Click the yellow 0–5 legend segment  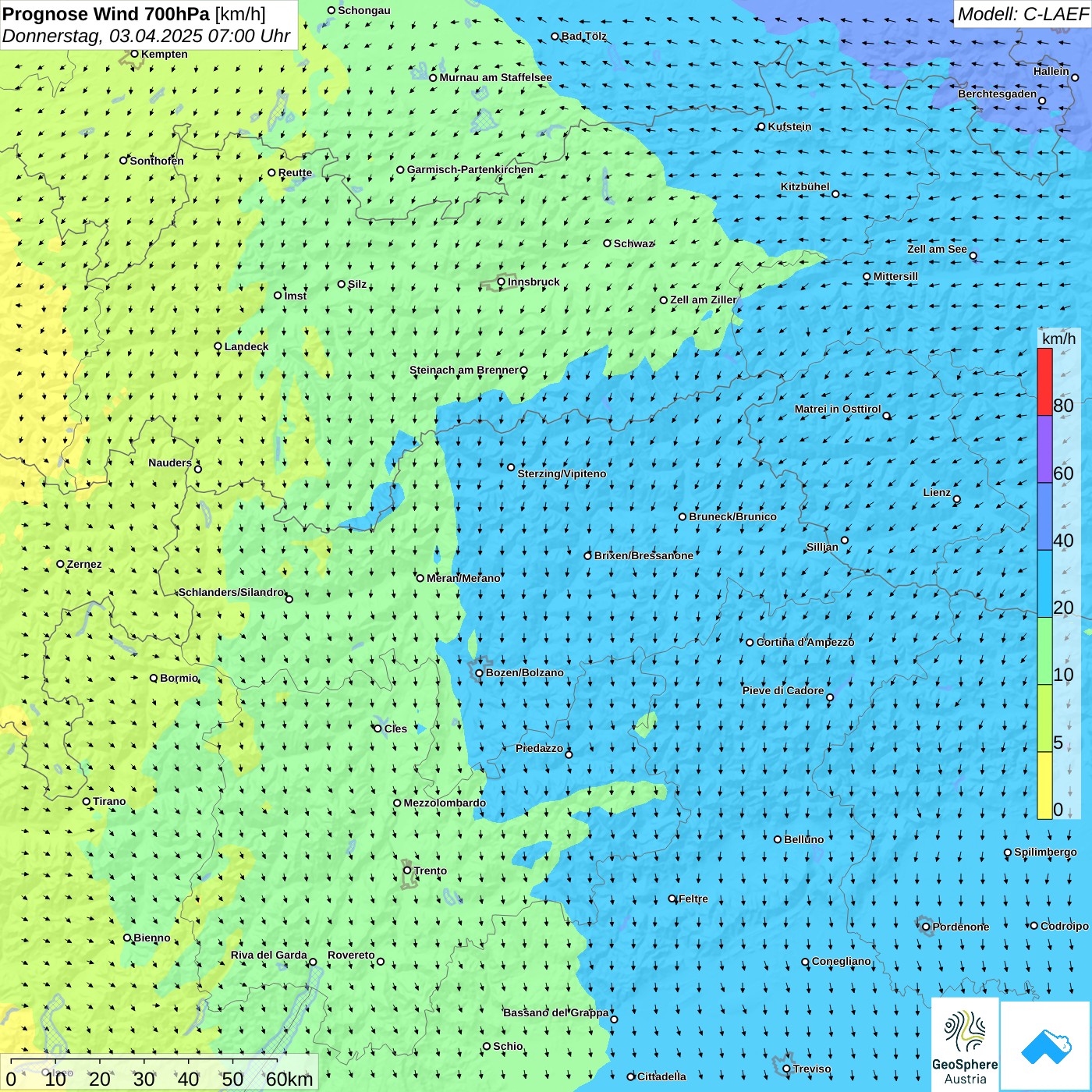1044,785
